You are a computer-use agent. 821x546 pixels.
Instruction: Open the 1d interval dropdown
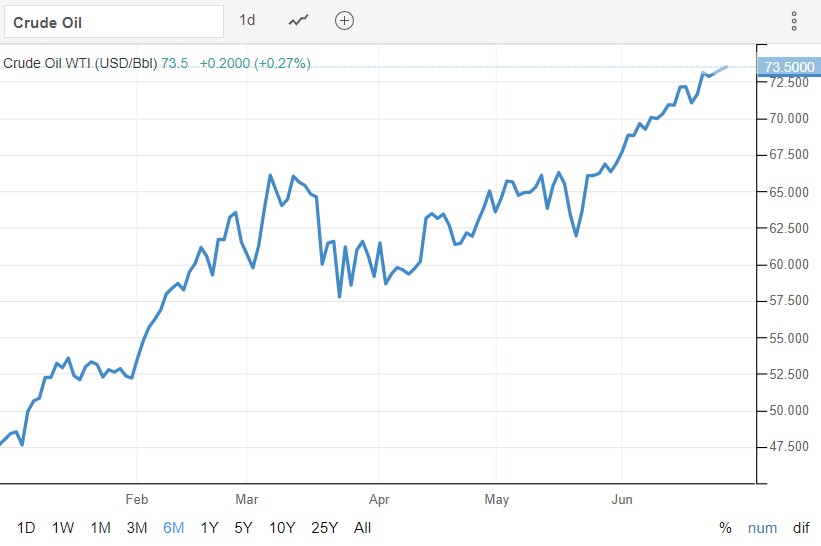pos(247,21)
